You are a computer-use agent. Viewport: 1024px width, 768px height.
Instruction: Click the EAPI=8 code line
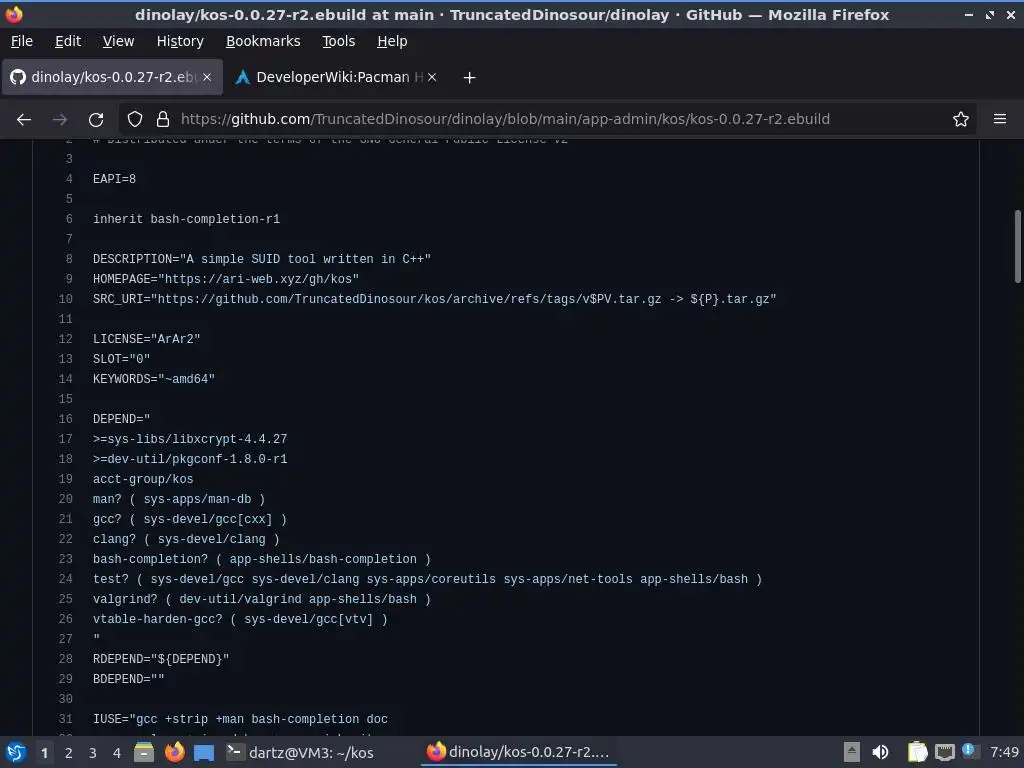coord(114,179)
